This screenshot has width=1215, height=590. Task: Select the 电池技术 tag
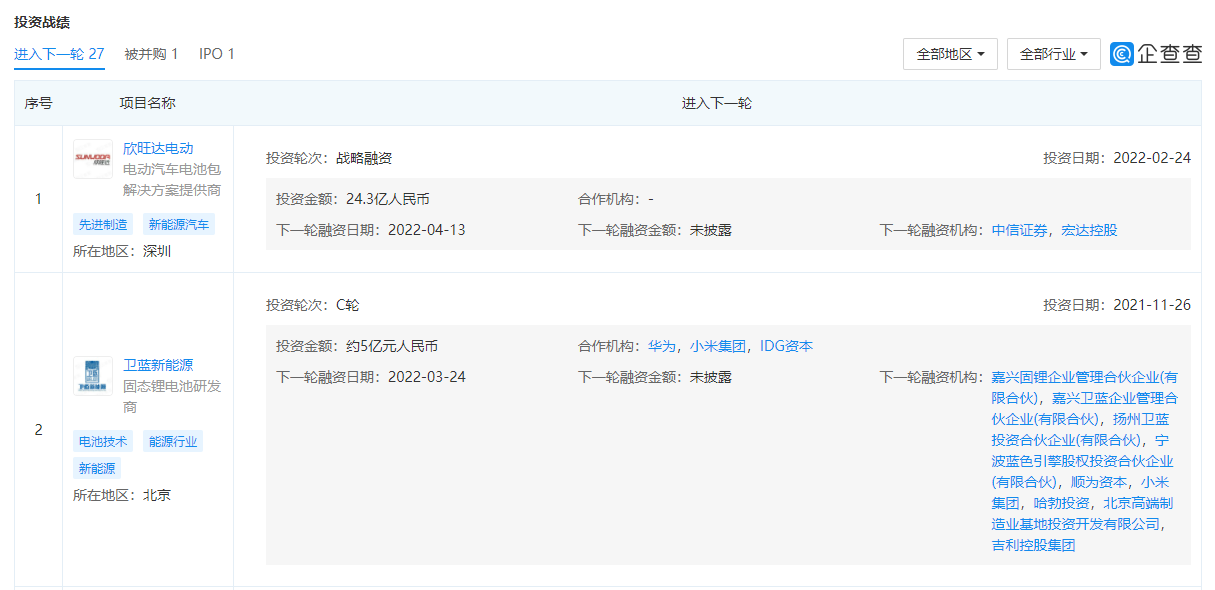click(104, 442)
